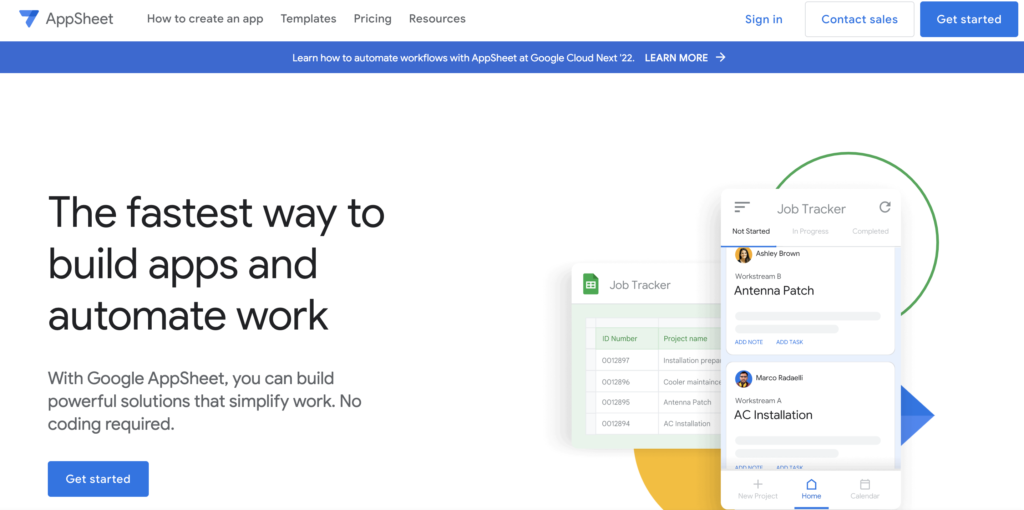
Task: Click the AC Installation card title
Action: [773, 415]
